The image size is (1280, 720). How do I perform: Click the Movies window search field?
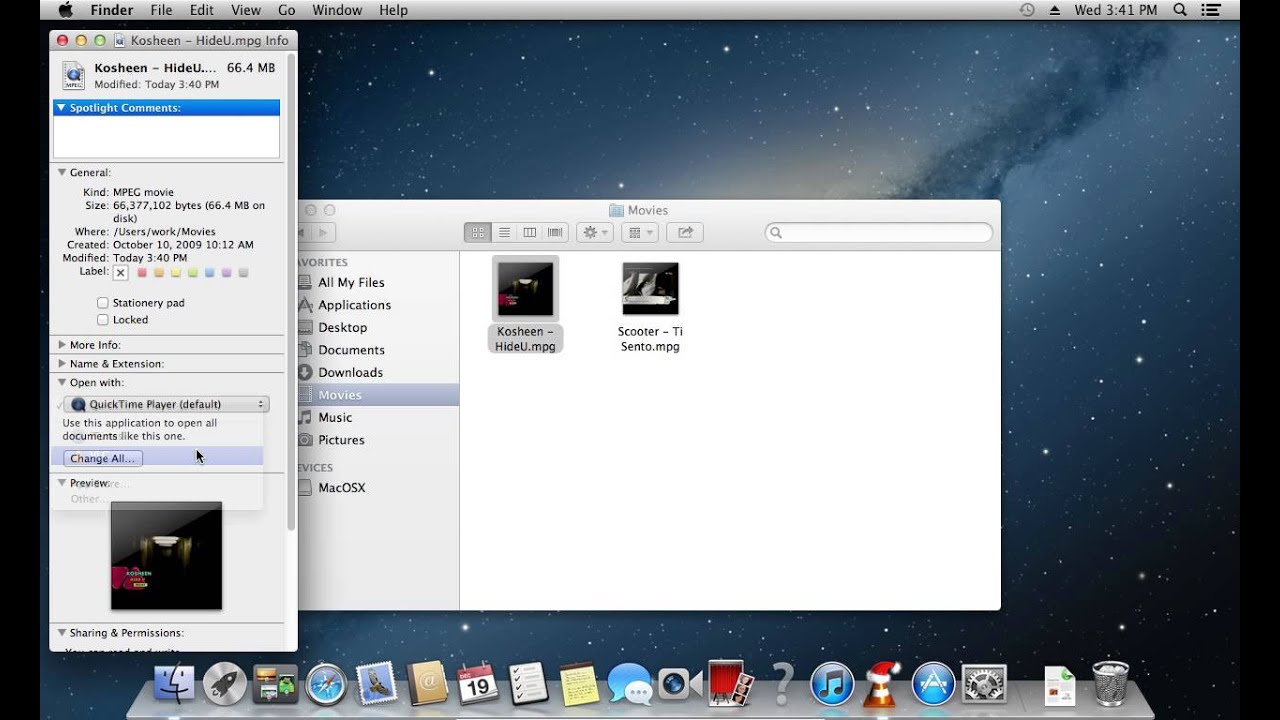(x=879, y=232)
